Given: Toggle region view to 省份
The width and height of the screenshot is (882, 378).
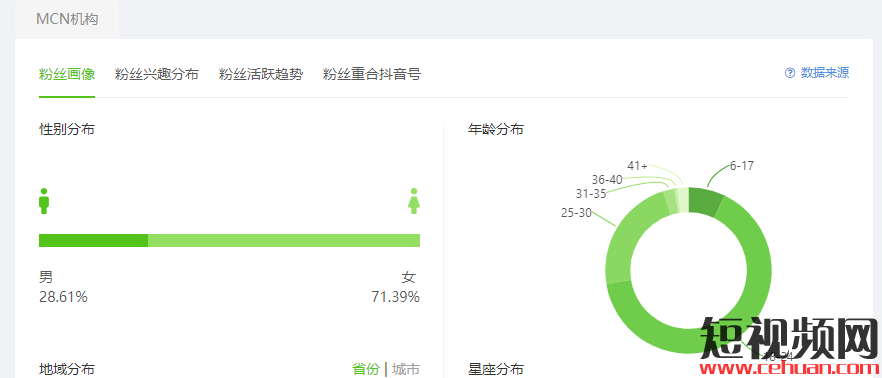Looking at the screenshot, I should pyautogui.click(x=366, y=369).
